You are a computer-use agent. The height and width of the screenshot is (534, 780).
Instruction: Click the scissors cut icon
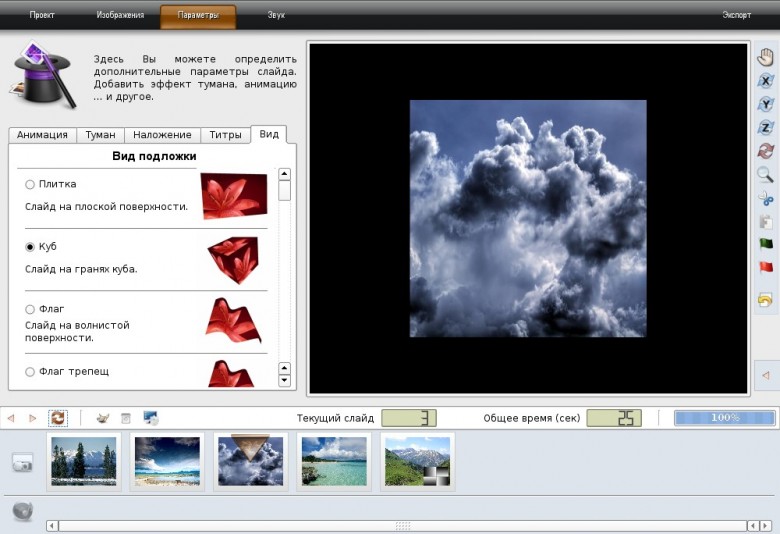(x=766, y=198)
